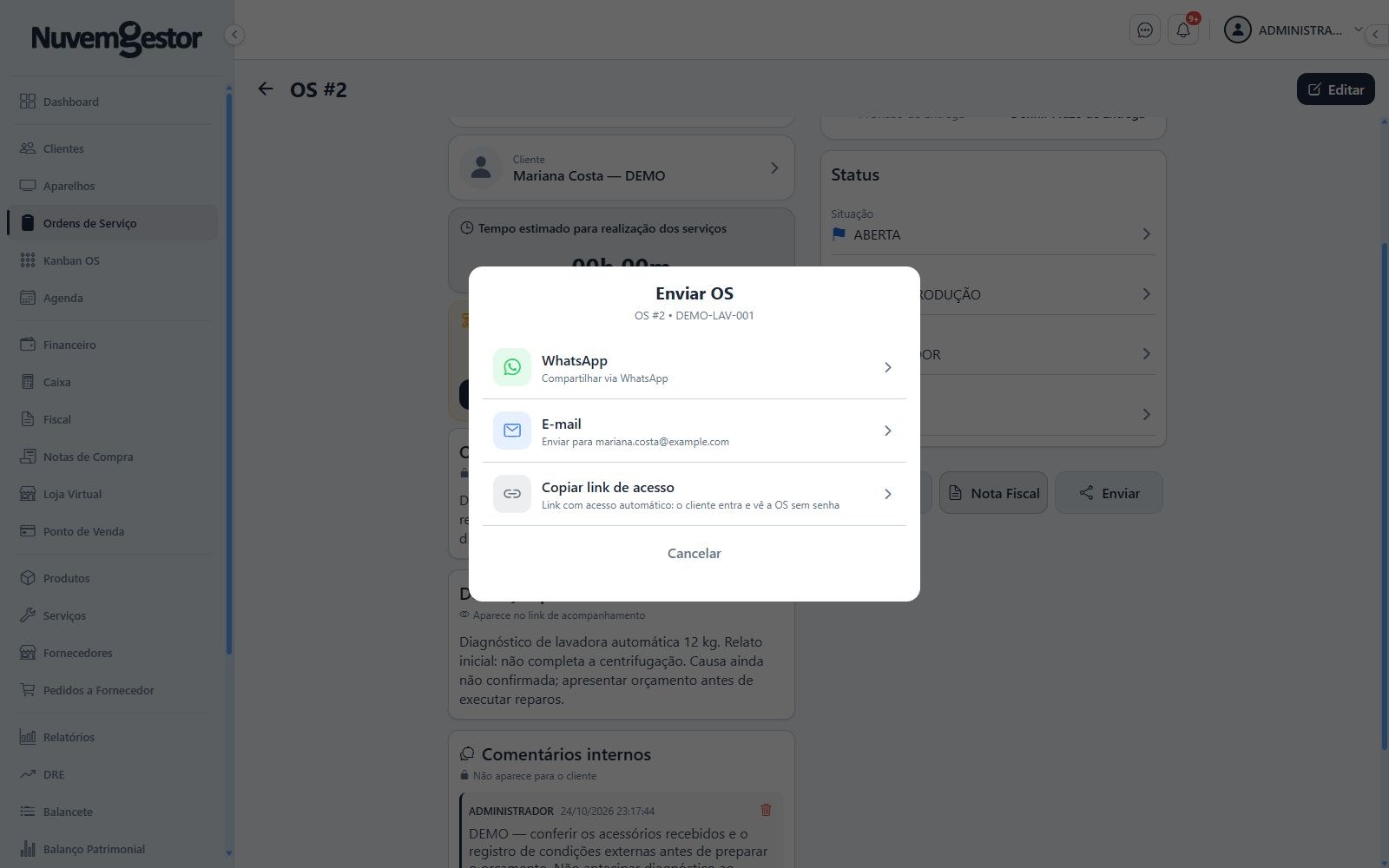Delete the internal comment with trash icon

tap(766, 810)
